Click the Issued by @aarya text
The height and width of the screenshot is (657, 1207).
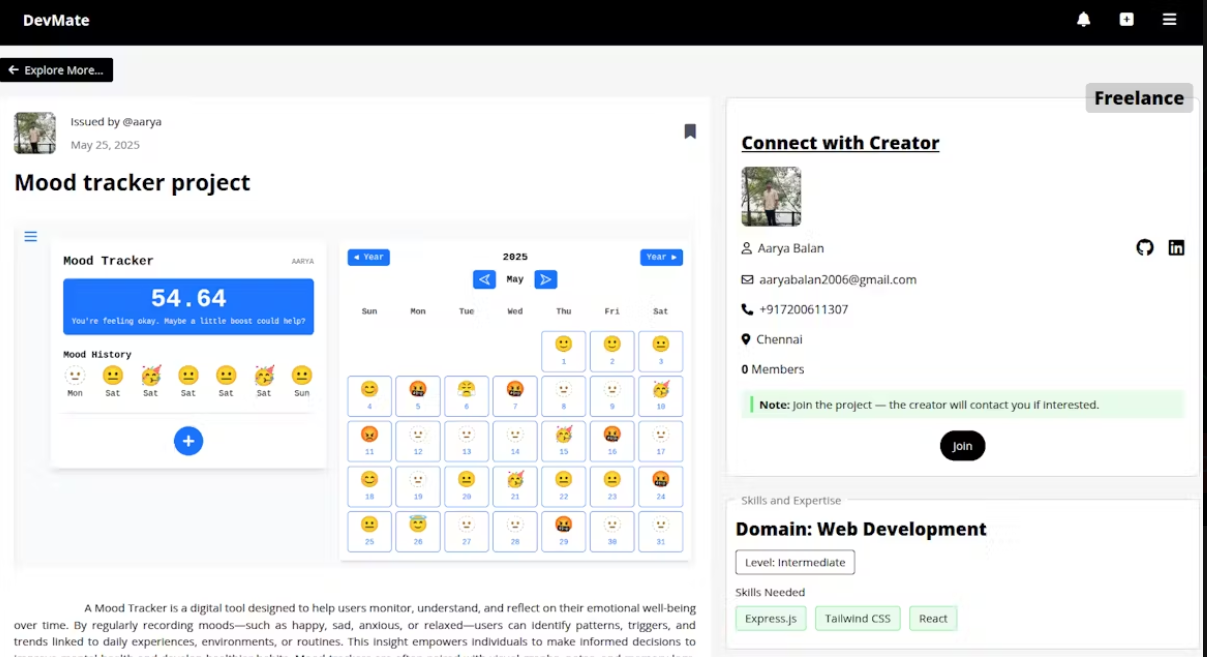tap(116, 122)
